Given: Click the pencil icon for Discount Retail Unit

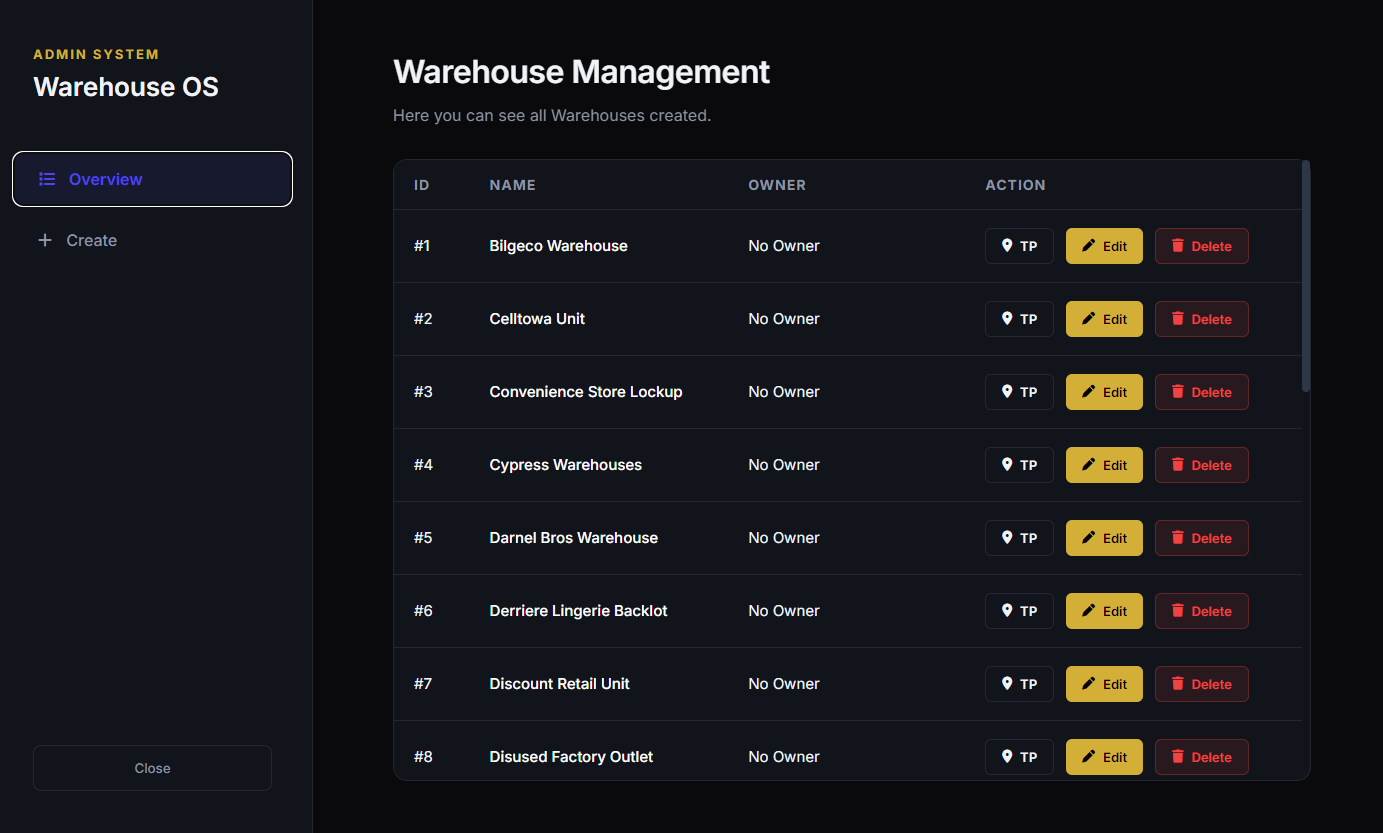Looking at the screenshot, I should click(1089, 684).
